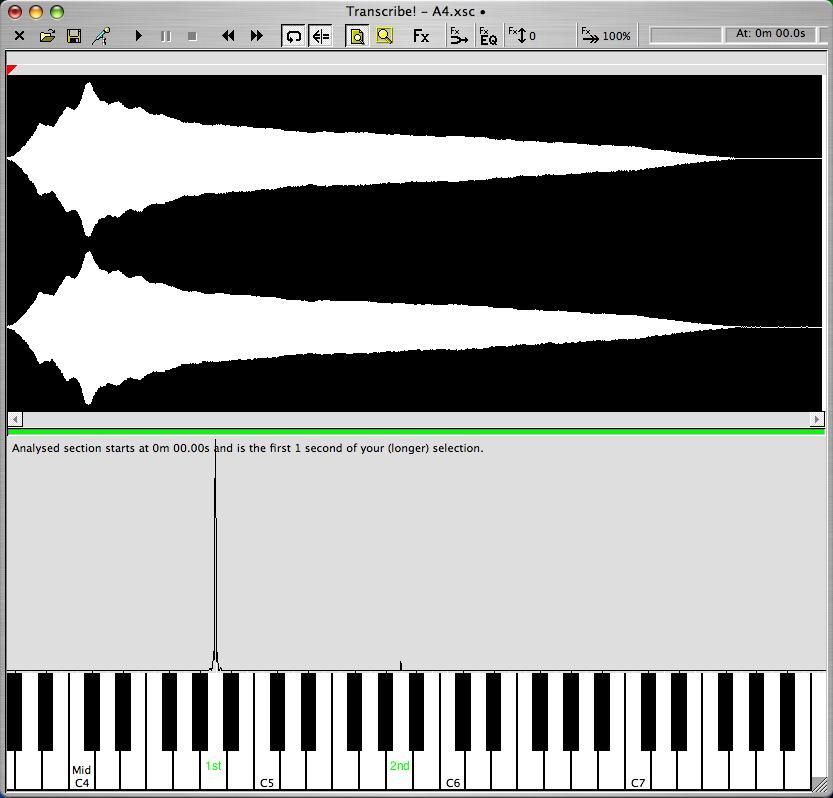Click the running figure icon in toolbar
The image size is (833, 798).
click(x=101, y=36)
